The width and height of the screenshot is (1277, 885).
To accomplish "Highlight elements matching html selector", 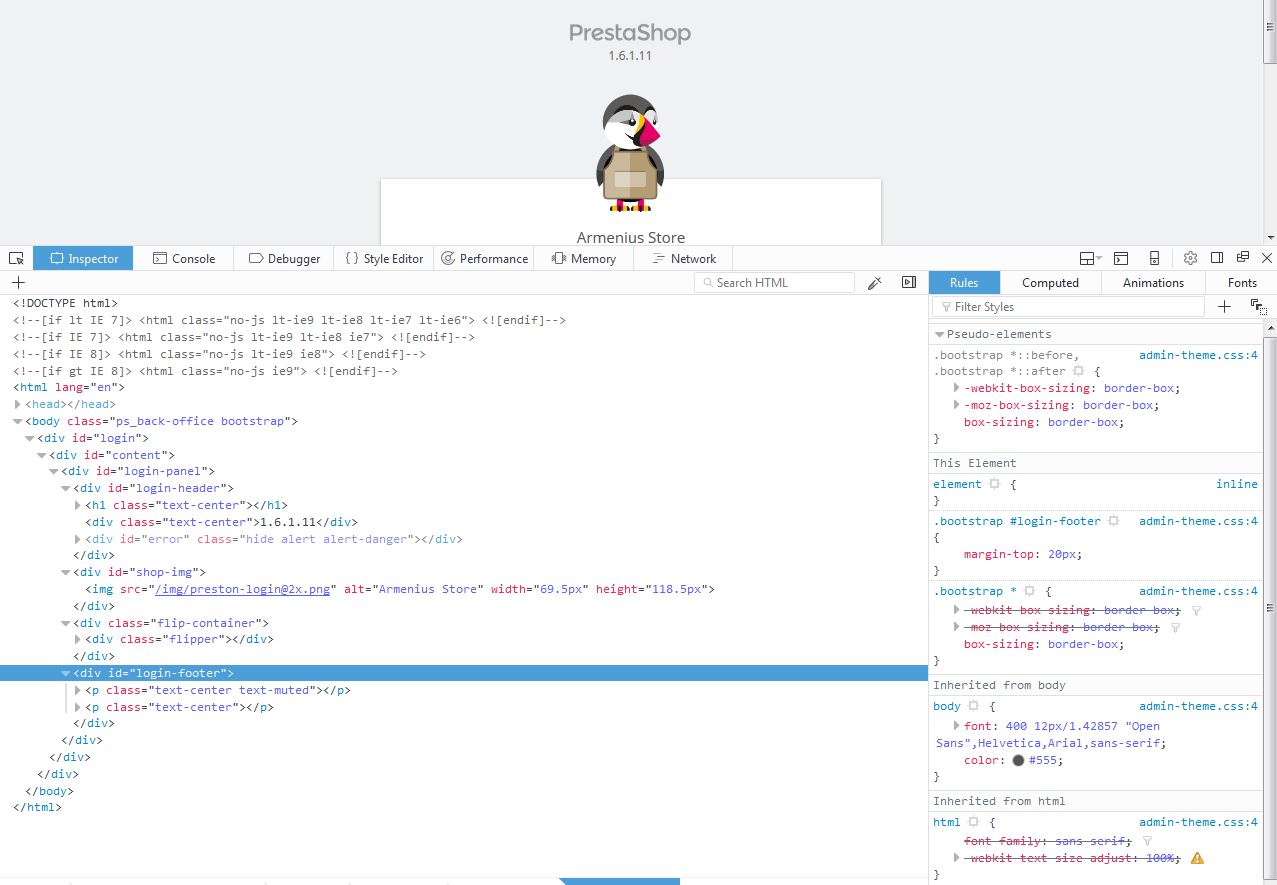I will 973,822.
